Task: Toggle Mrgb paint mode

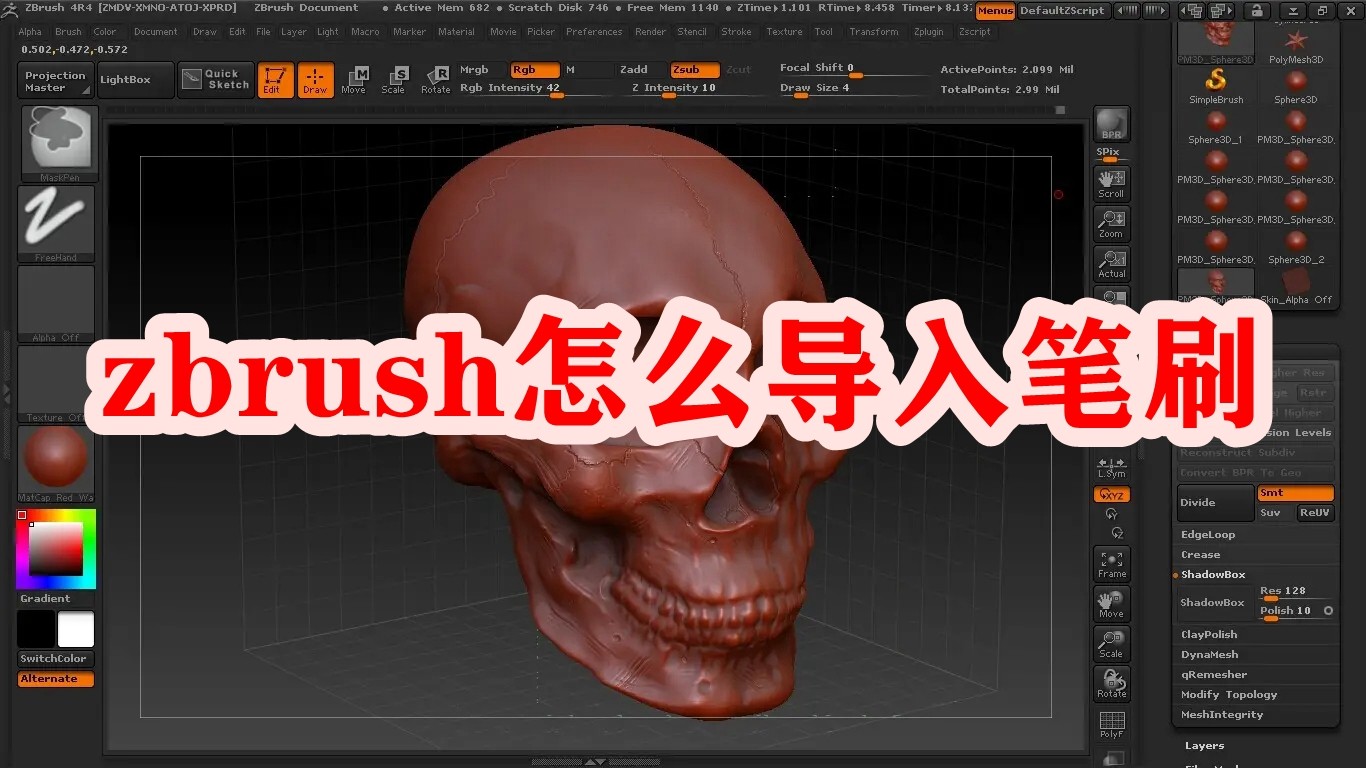Action: click(474, 70)
